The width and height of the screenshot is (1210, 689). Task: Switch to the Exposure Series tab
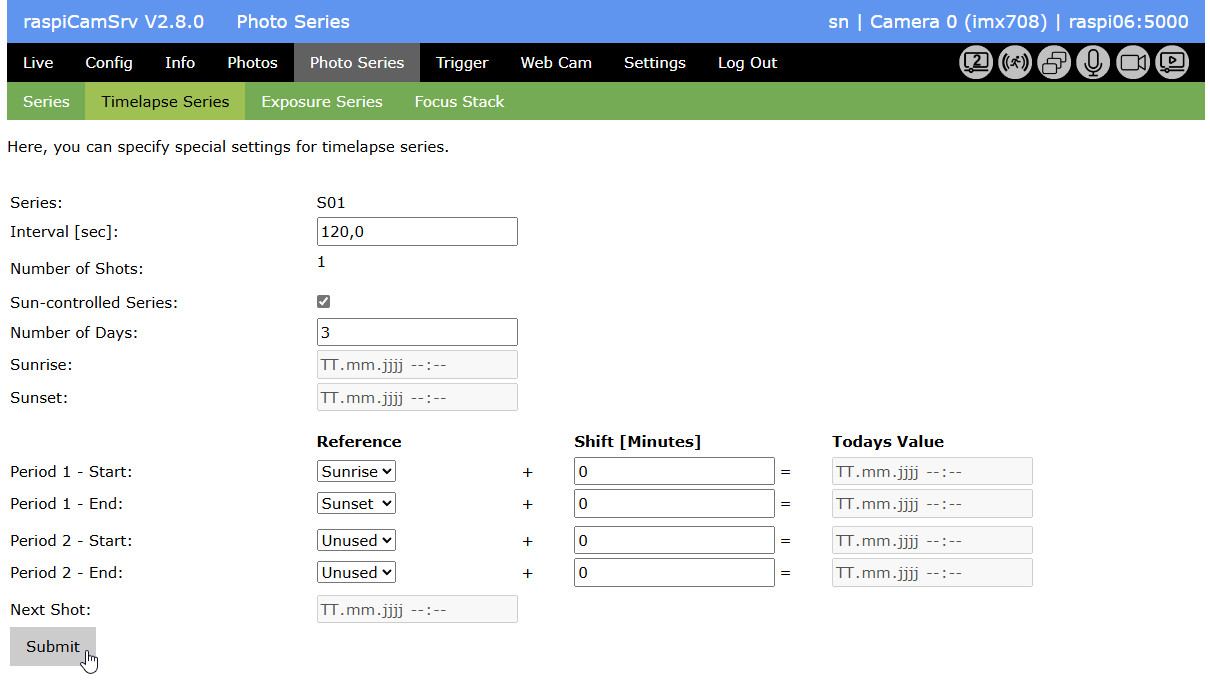click(321, 102)
